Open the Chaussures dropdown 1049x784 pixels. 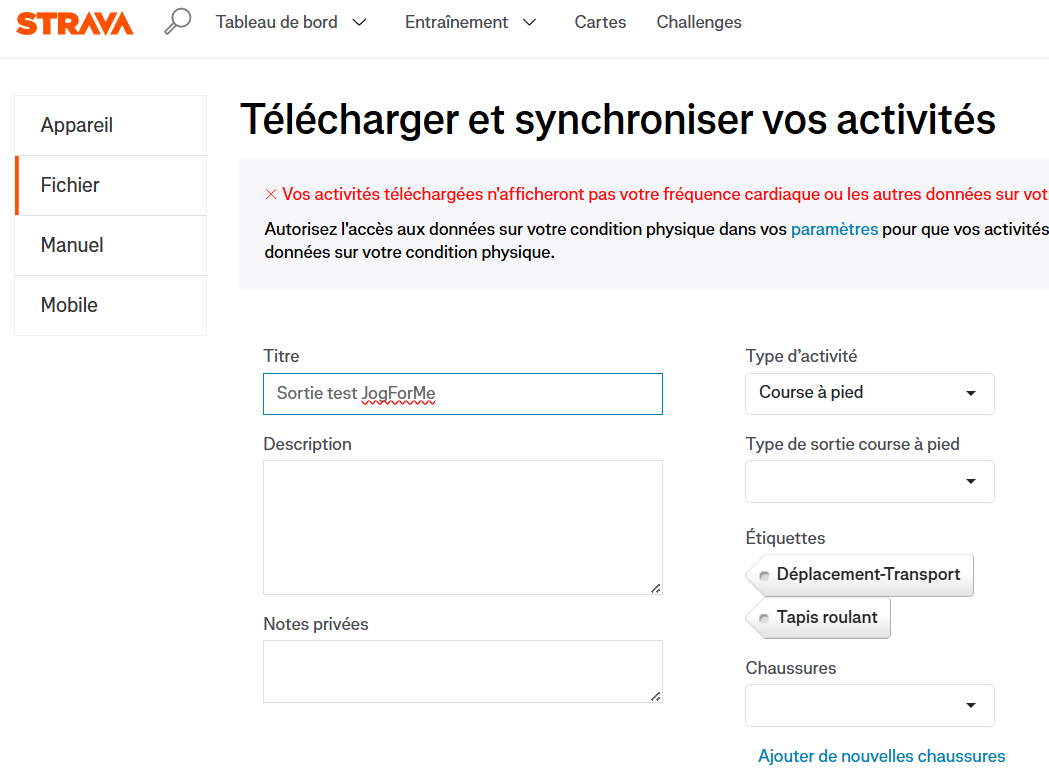870,706
